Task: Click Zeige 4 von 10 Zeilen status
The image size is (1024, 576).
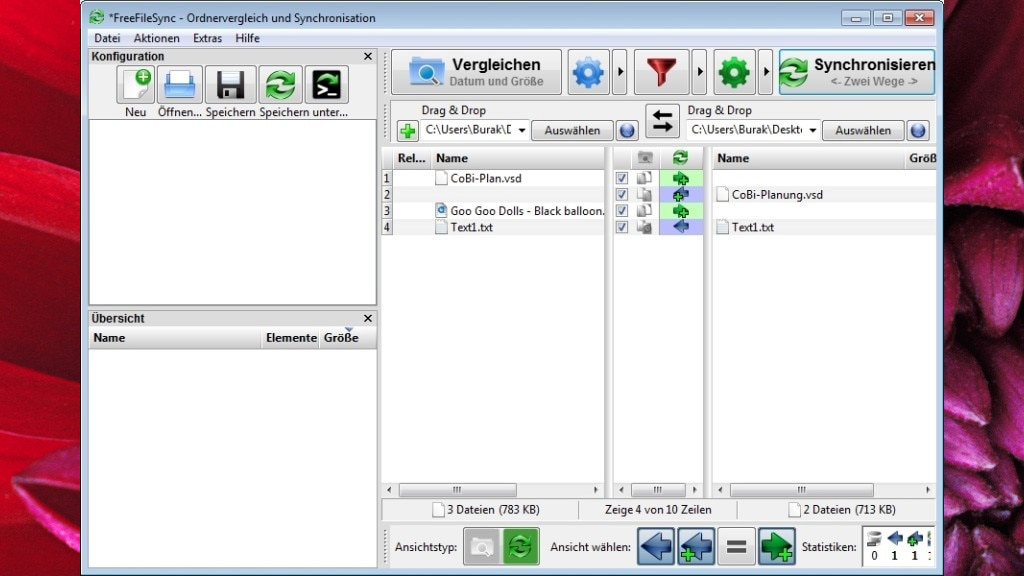Action: tap(658, 510)
